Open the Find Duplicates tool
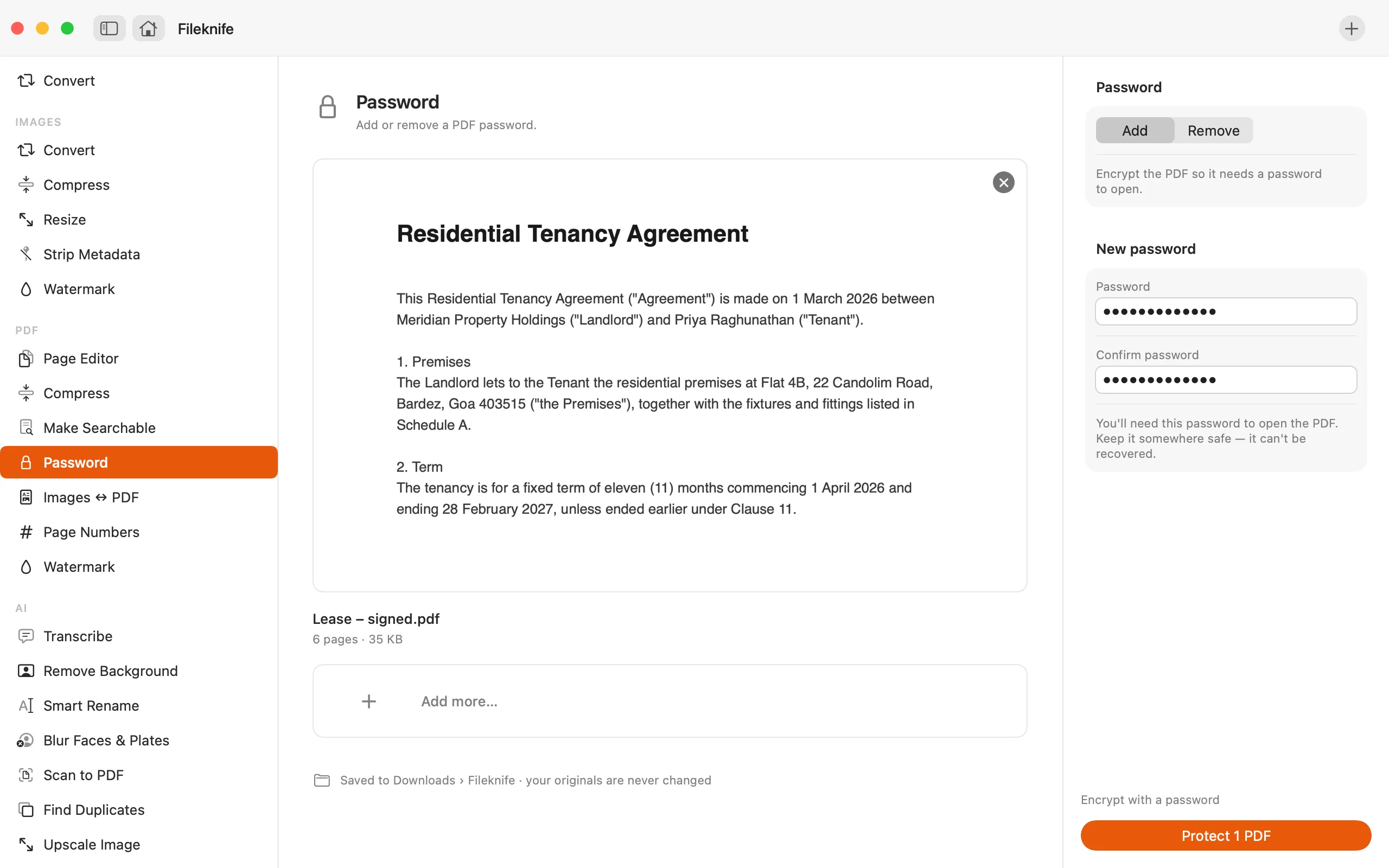 [x=139, y=809]
